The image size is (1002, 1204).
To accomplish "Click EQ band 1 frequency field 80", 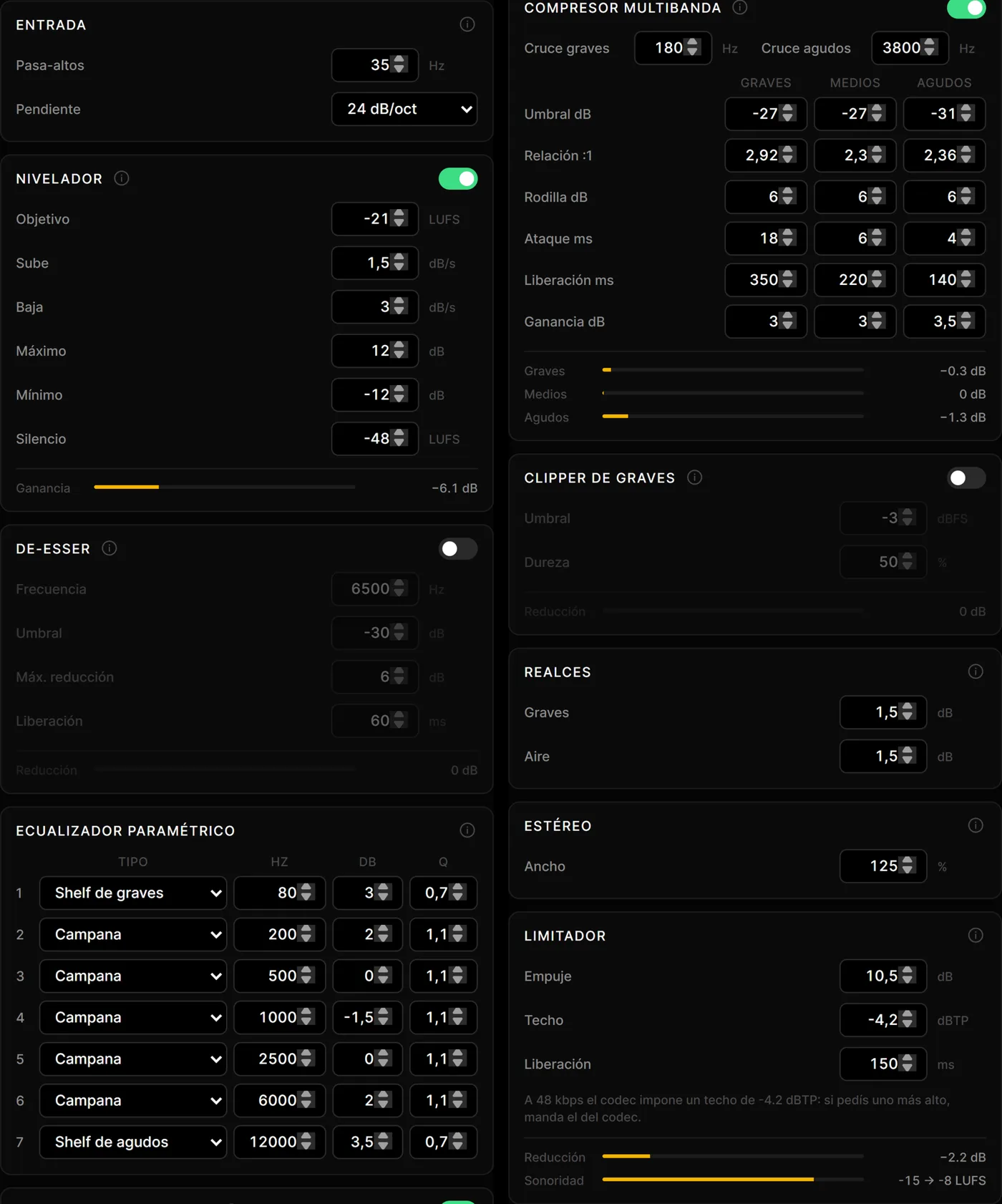I will click(x=280, y=893).
